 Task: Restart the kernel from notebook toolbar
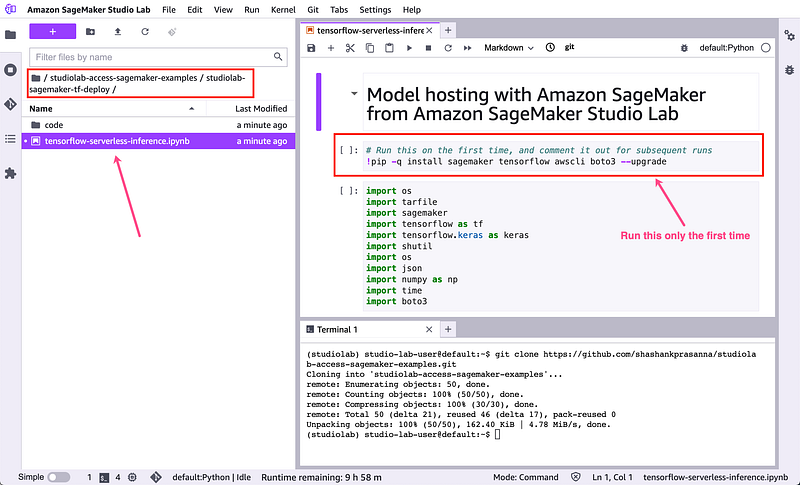(x=447, y=48)
